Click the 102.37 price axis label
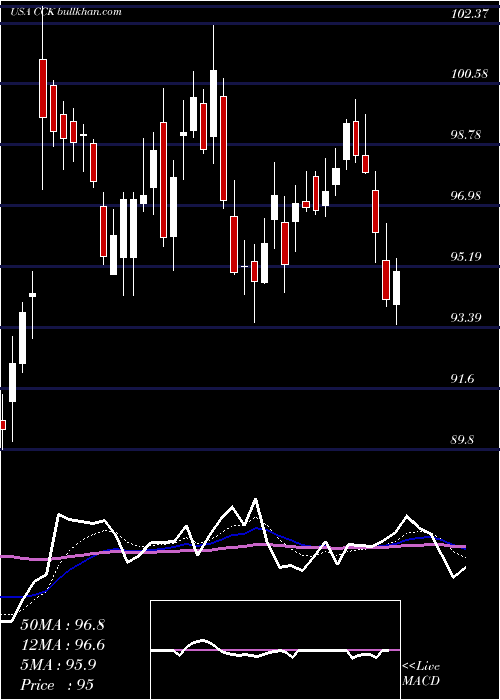This screenshot has width=500, height=700. pos(469,14)
